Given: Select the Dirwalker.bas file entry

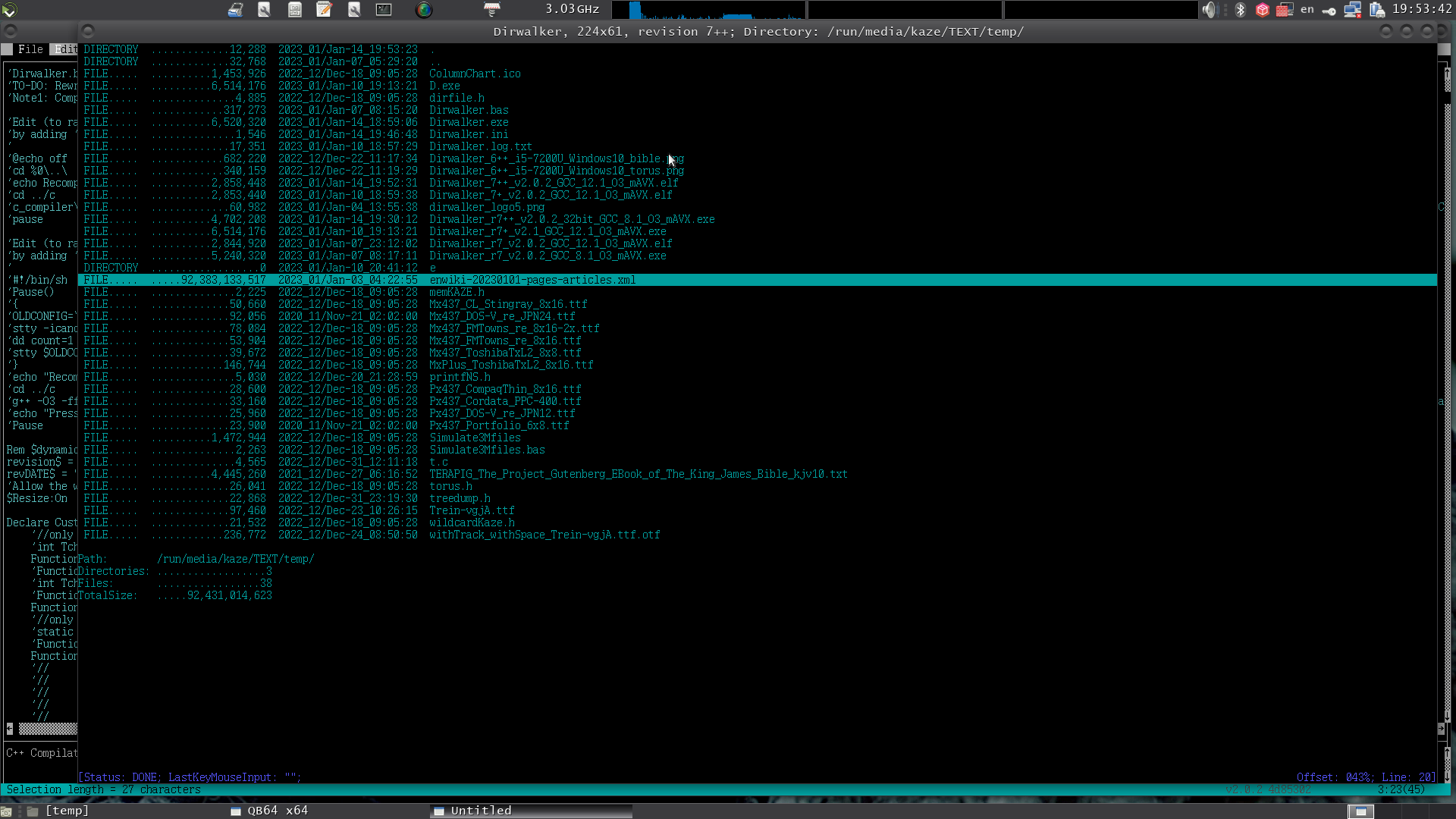Looking at the screenshot, I should click(x=469, y=110).
